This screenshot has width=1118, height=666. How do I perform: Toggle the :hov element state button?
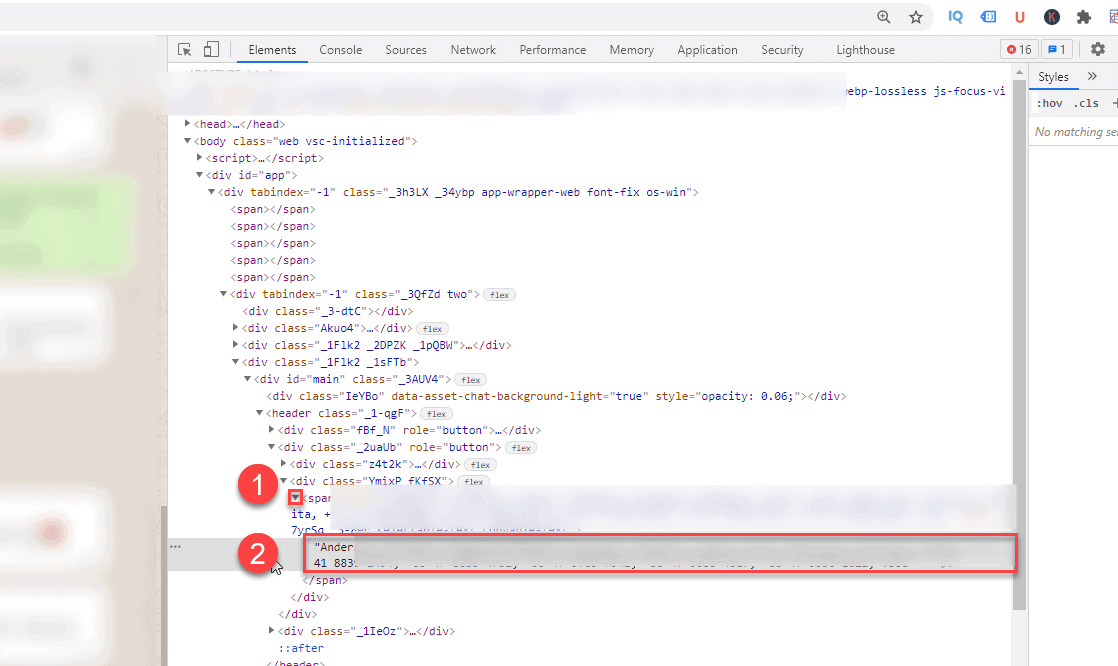(x=1050, y=103)
